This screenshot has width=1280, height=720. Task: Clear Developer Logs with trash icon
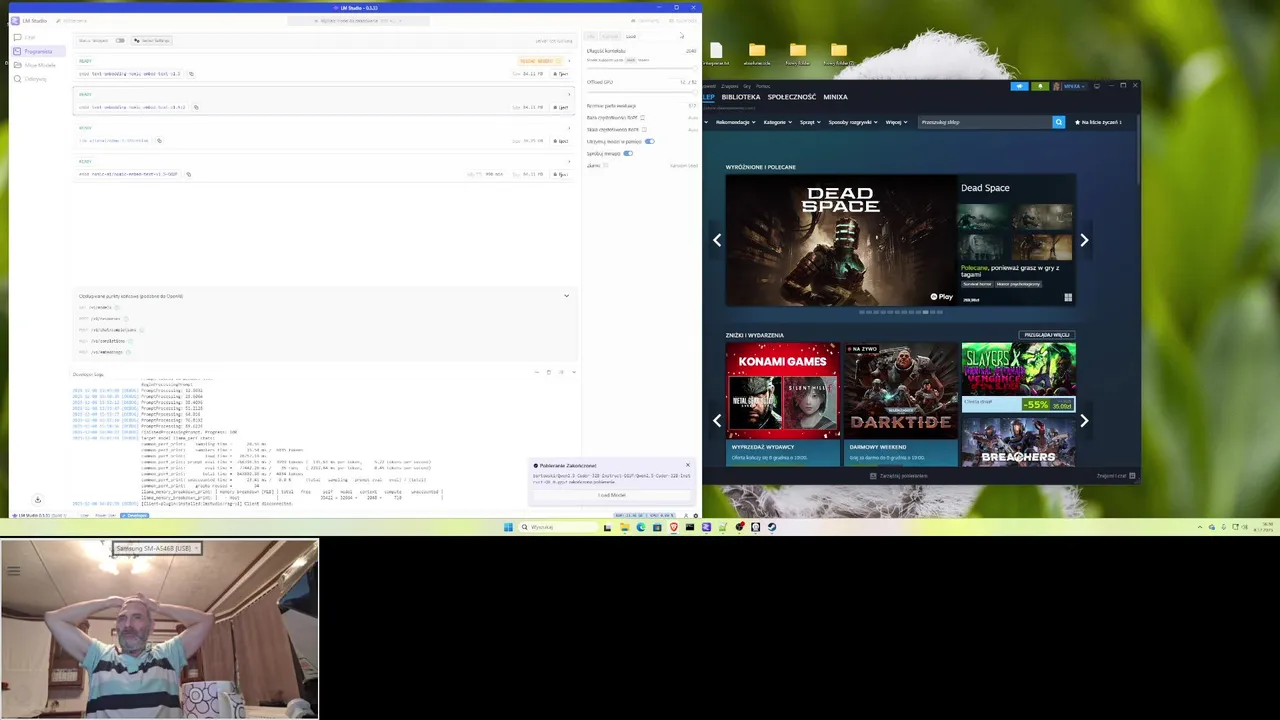pyautogui.click(x=549, y=372)
